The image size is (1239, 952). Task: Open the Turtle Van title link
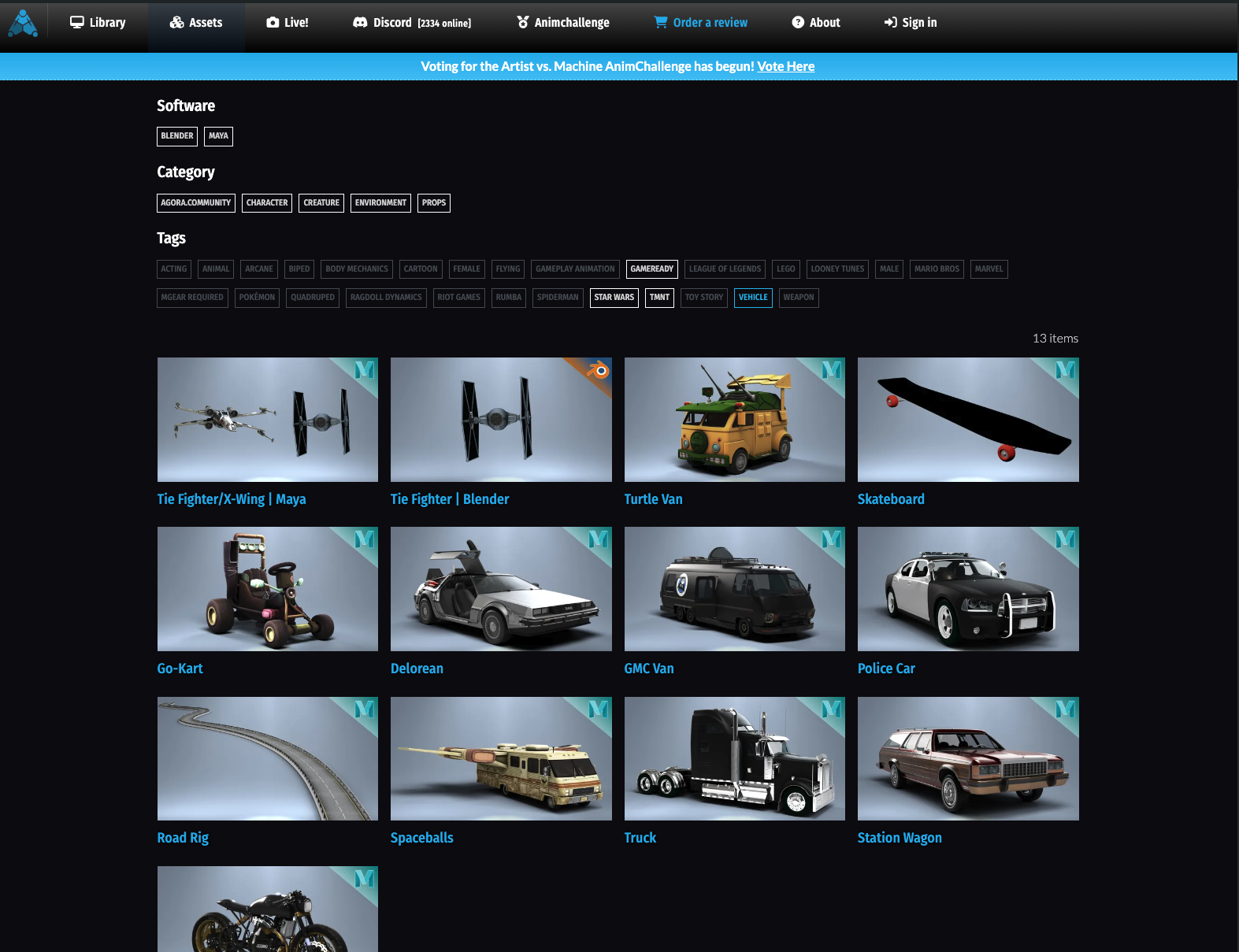pyautogui.click(x=653, y=499)
